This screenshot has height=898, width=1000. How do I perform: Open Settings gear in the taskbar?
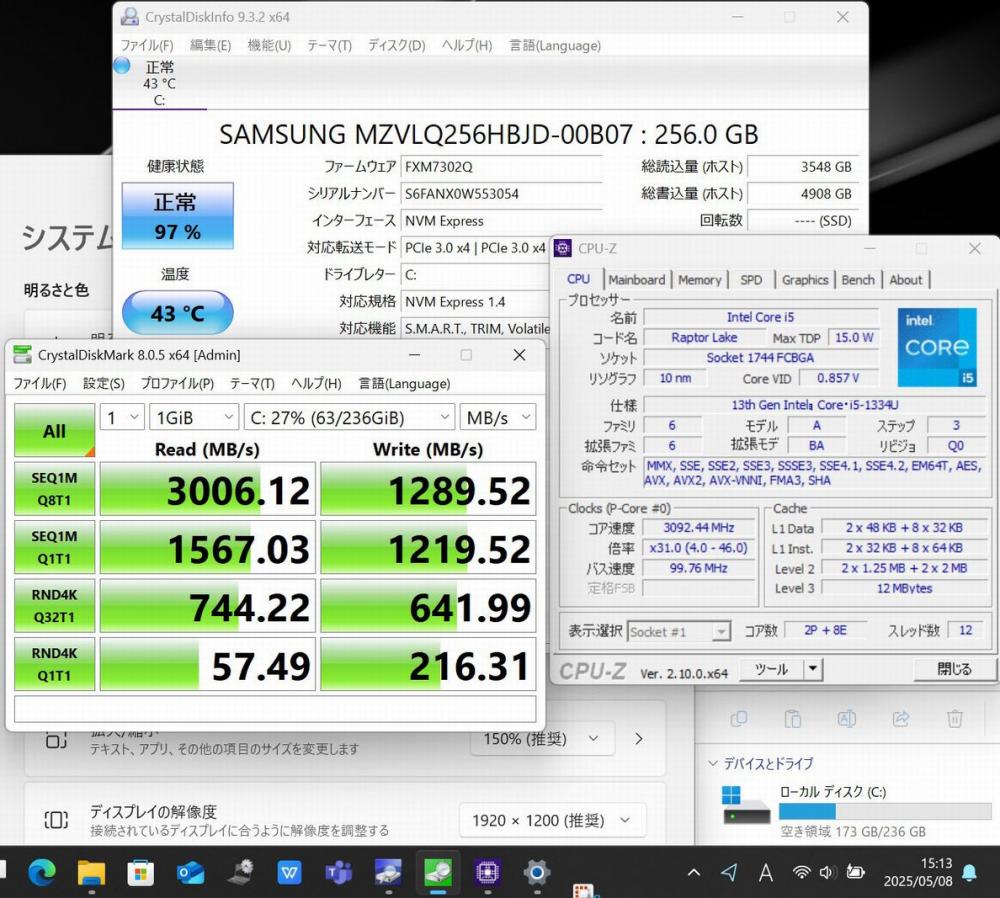pyautogui.click(x=536, y=872)
